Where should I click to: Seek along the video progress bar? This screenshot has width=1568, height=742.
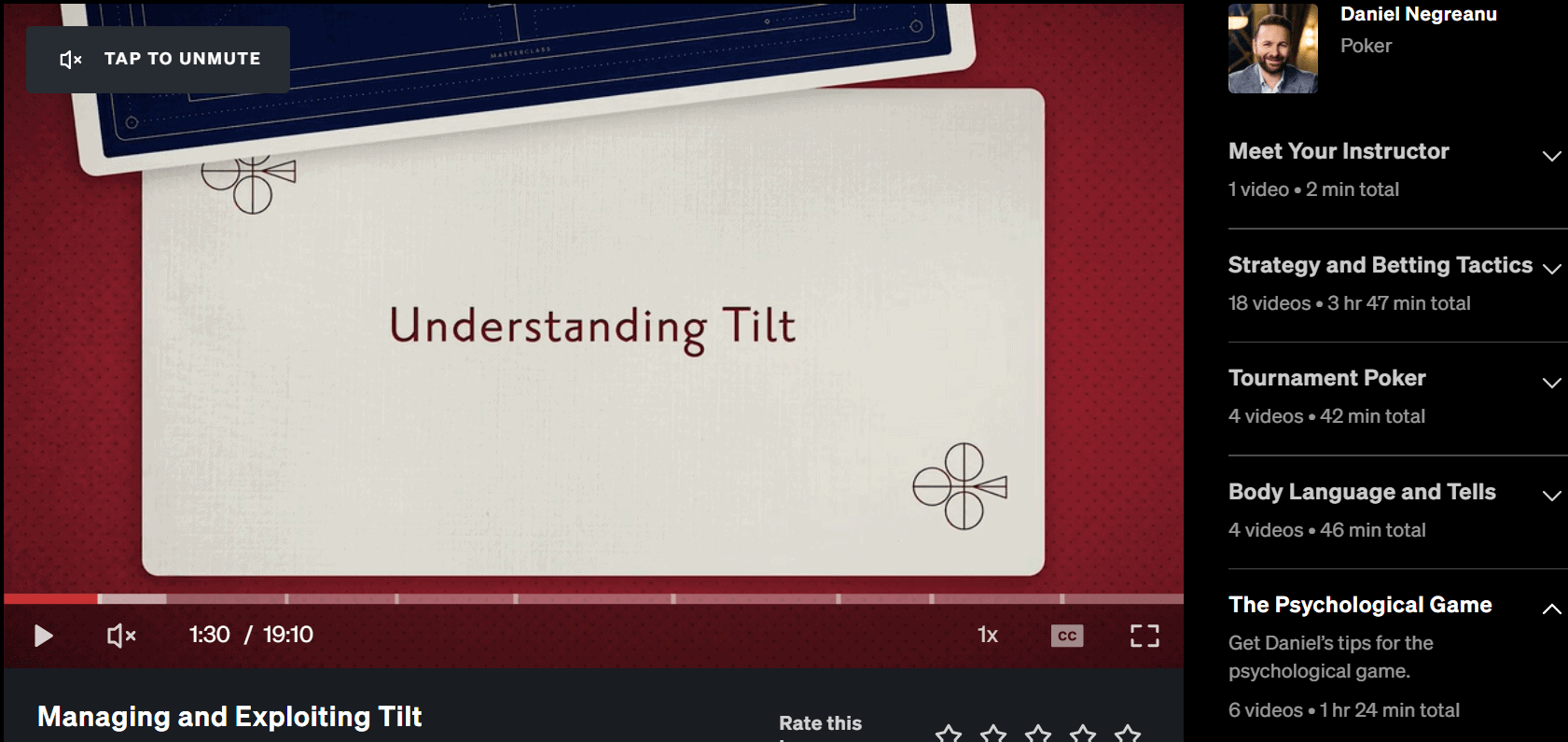click(x=593, y=598)
